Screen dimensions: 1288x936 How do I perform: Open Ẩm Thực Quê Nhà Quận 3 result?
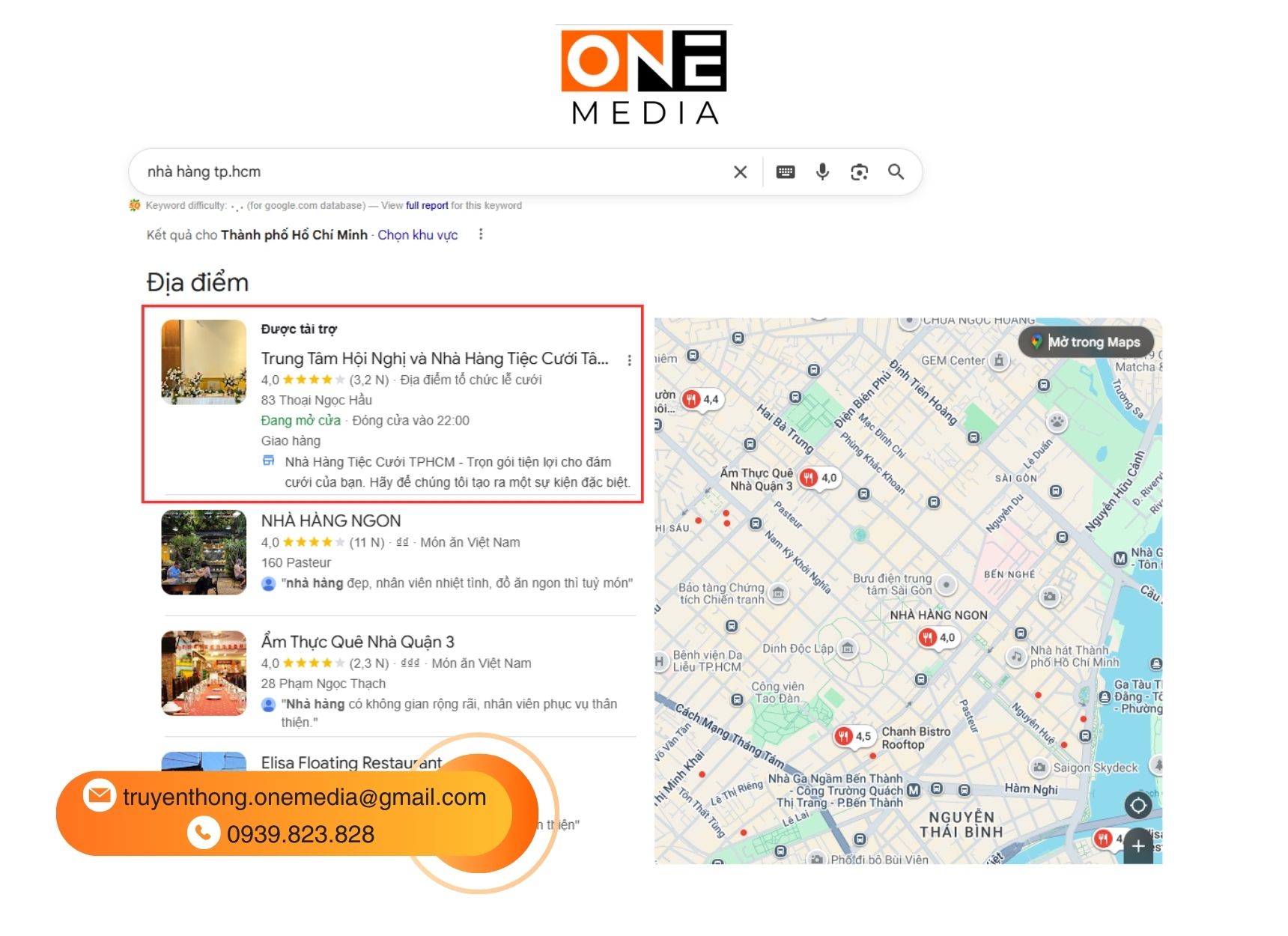click(357, 642)
